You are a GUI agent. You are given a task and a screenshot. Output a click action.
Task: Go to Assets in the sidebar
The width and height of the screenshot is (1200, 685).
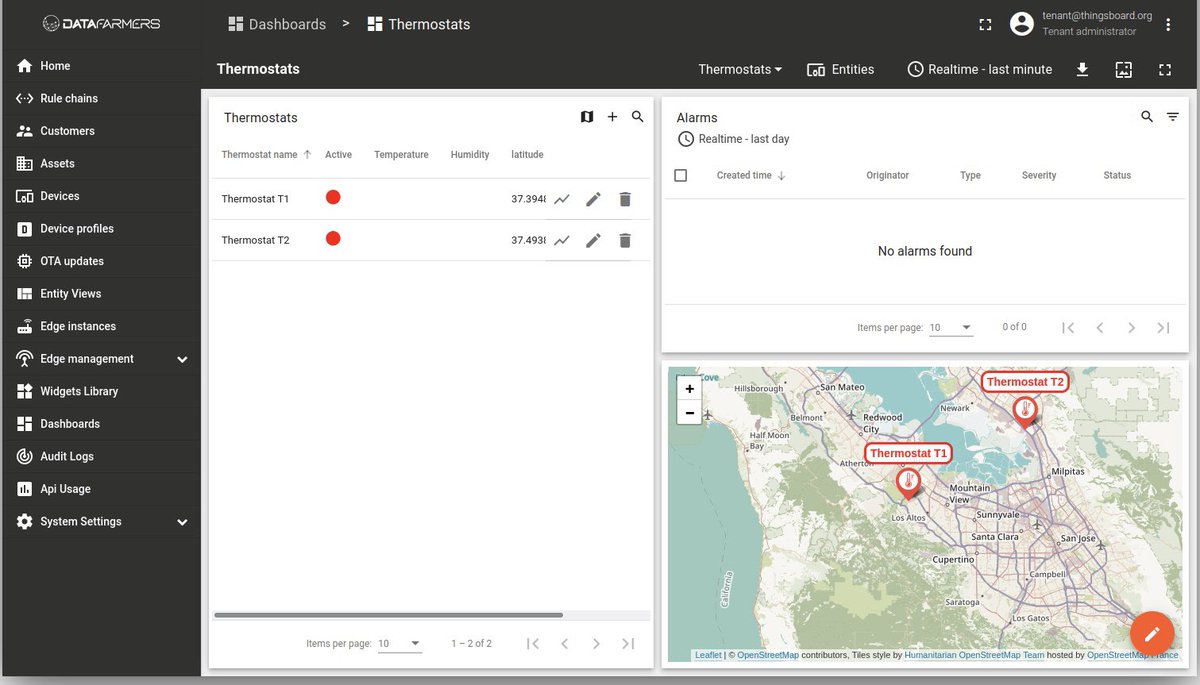click(101, 163)
